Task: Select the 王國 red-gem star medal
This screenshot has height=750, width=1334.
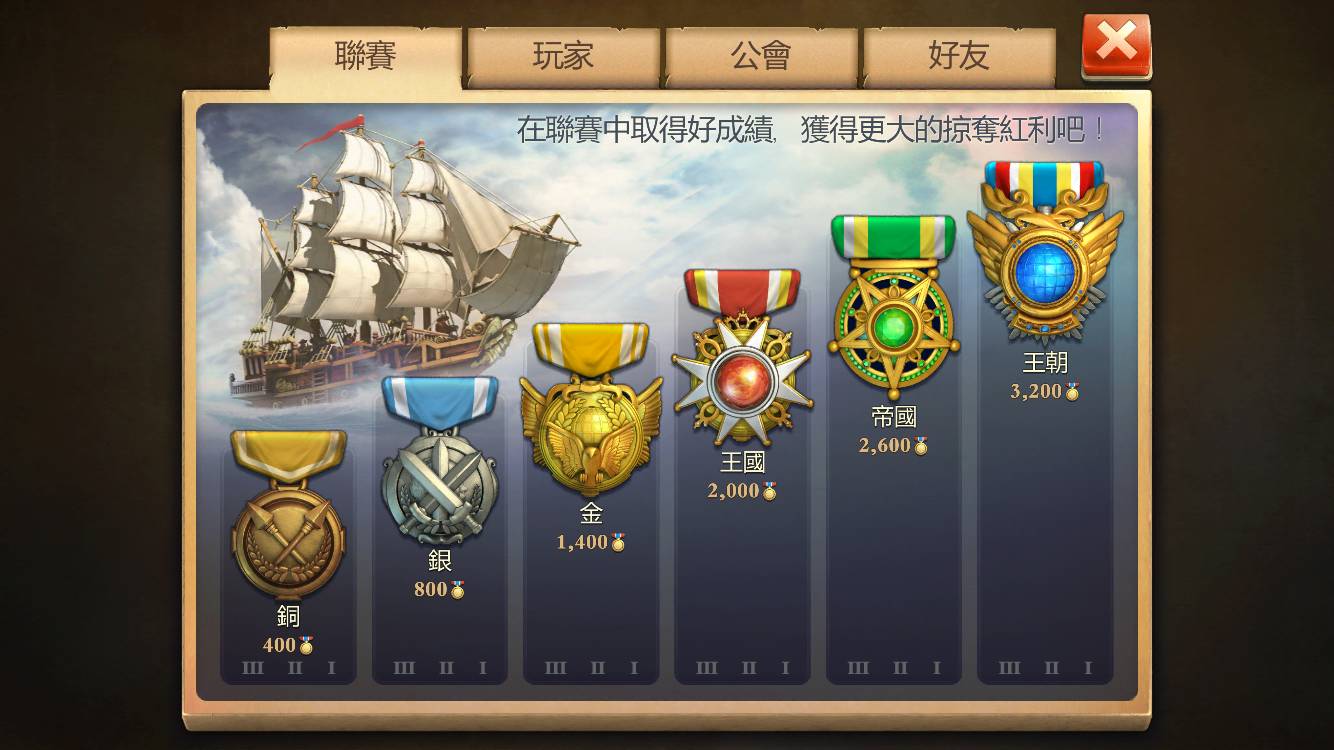Action: tap(742, 357)
